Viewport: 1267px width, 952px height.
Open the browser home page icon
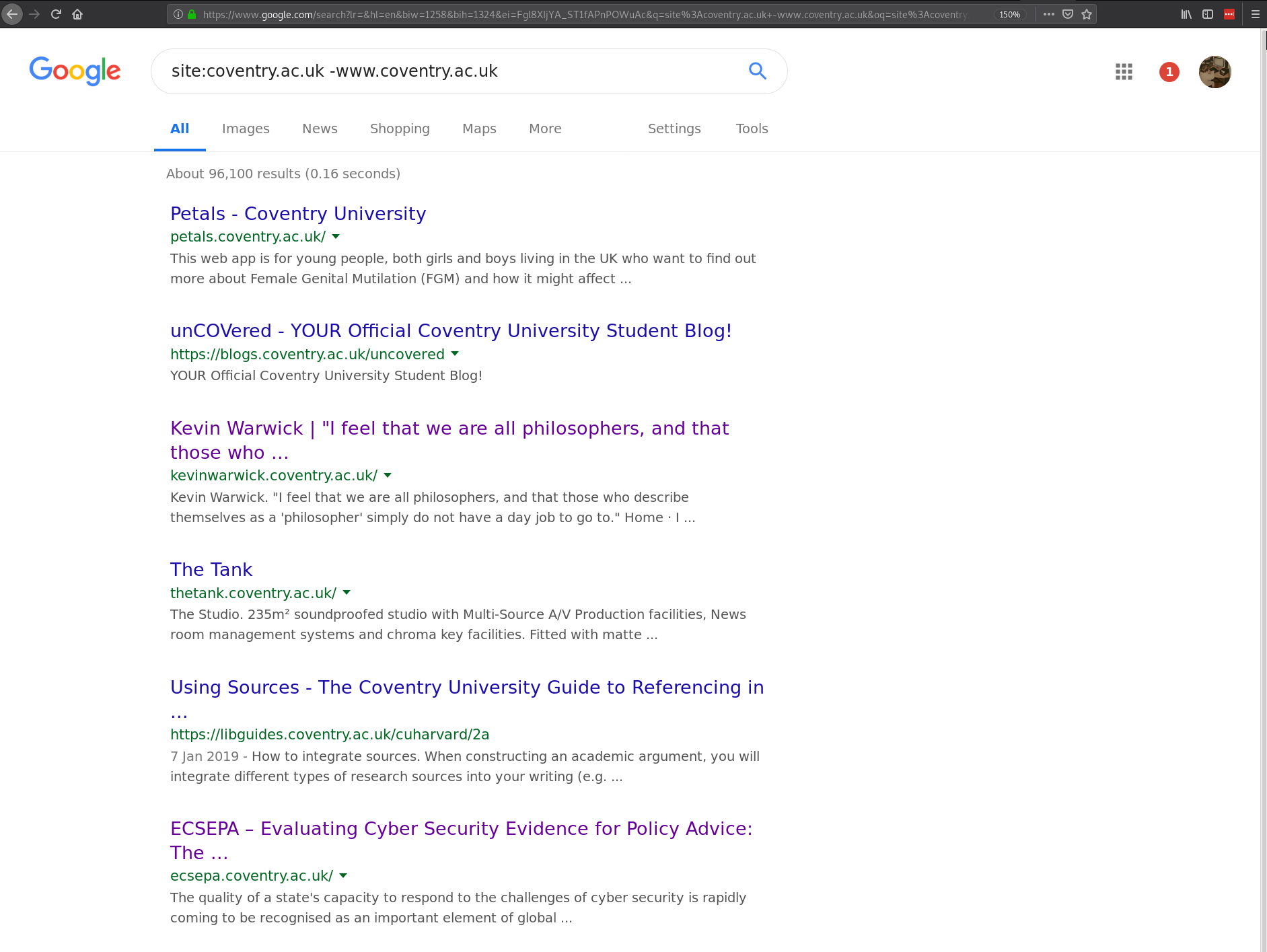pos(77,14)
